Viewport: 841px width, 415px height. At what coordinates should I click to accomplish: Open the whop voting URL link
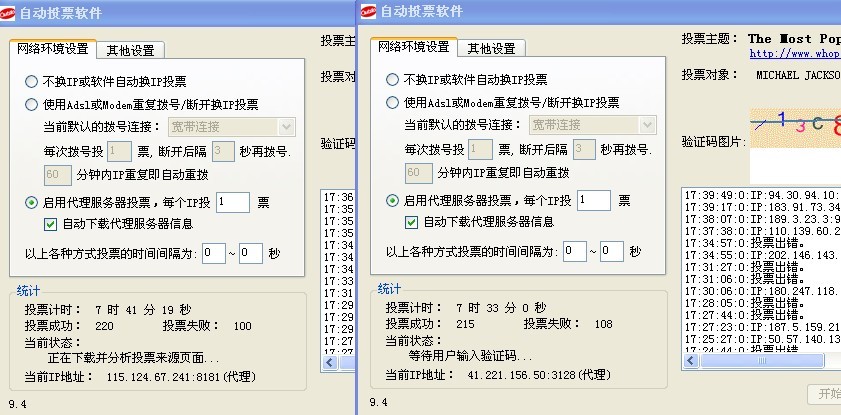coord(795,53)
